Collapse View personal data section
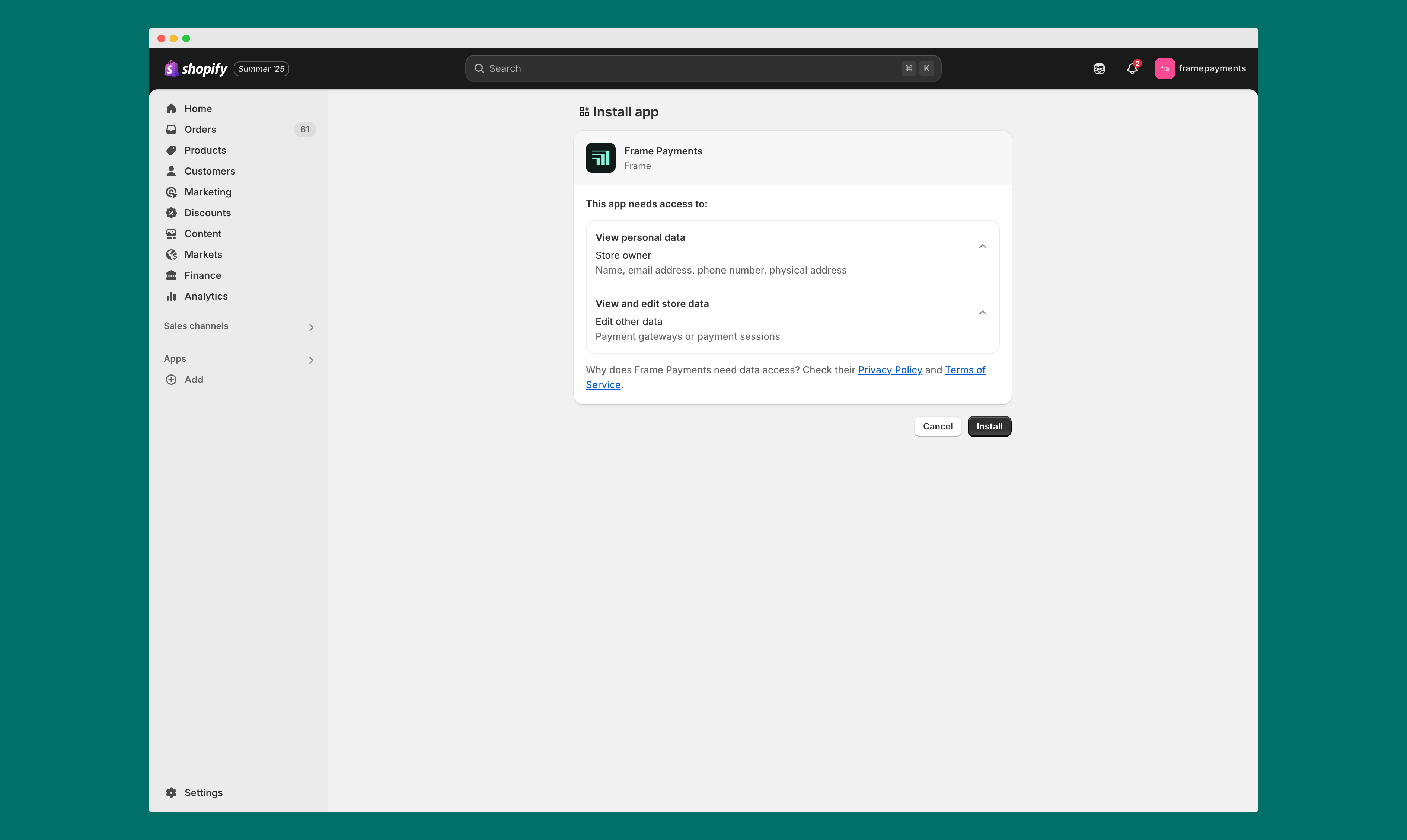This screenshot has height=840, width=1407. point(983,246)
